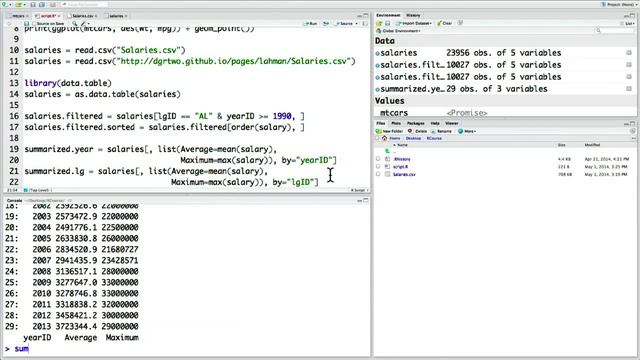Expand the summarized.ye... data object
640x360 pixels.
point(378,89)
